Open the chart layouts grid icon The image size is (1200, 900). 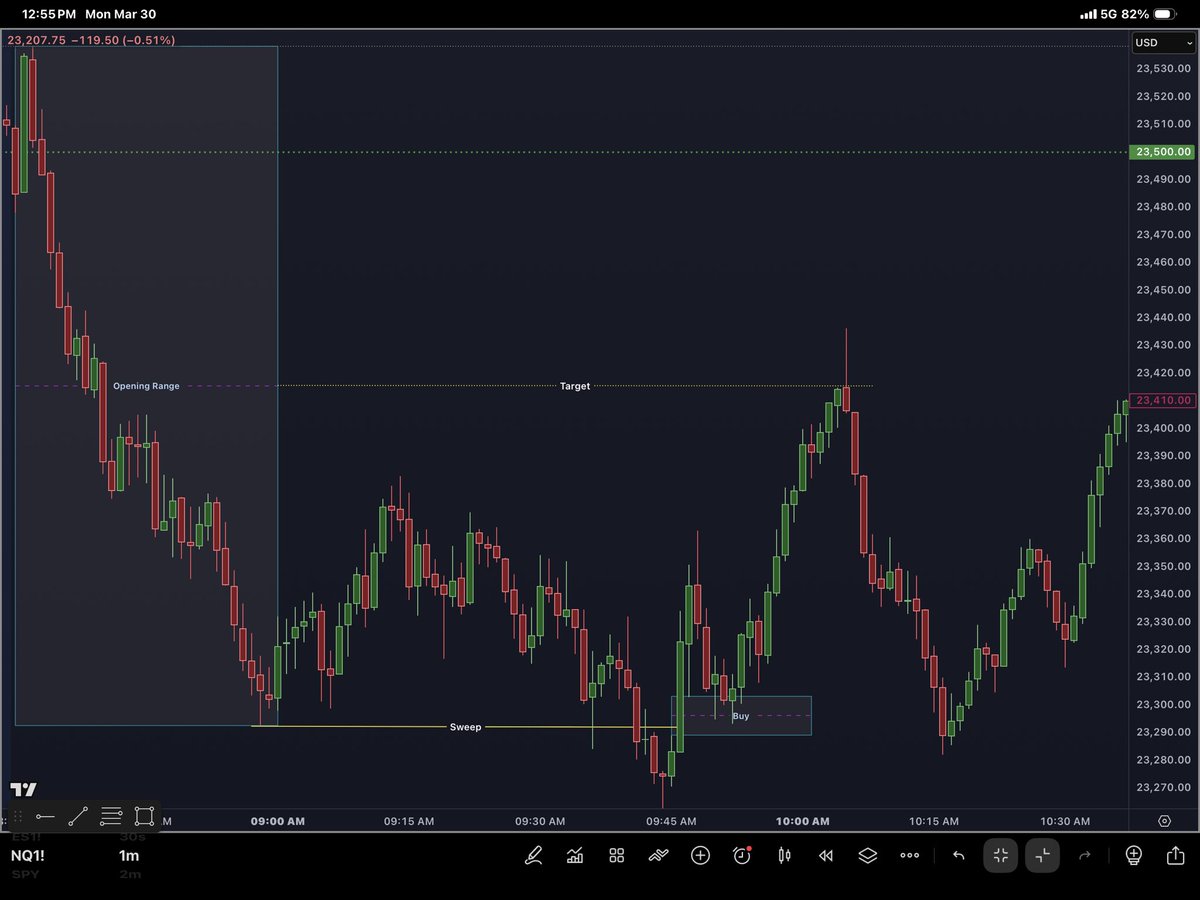point(616,856)
